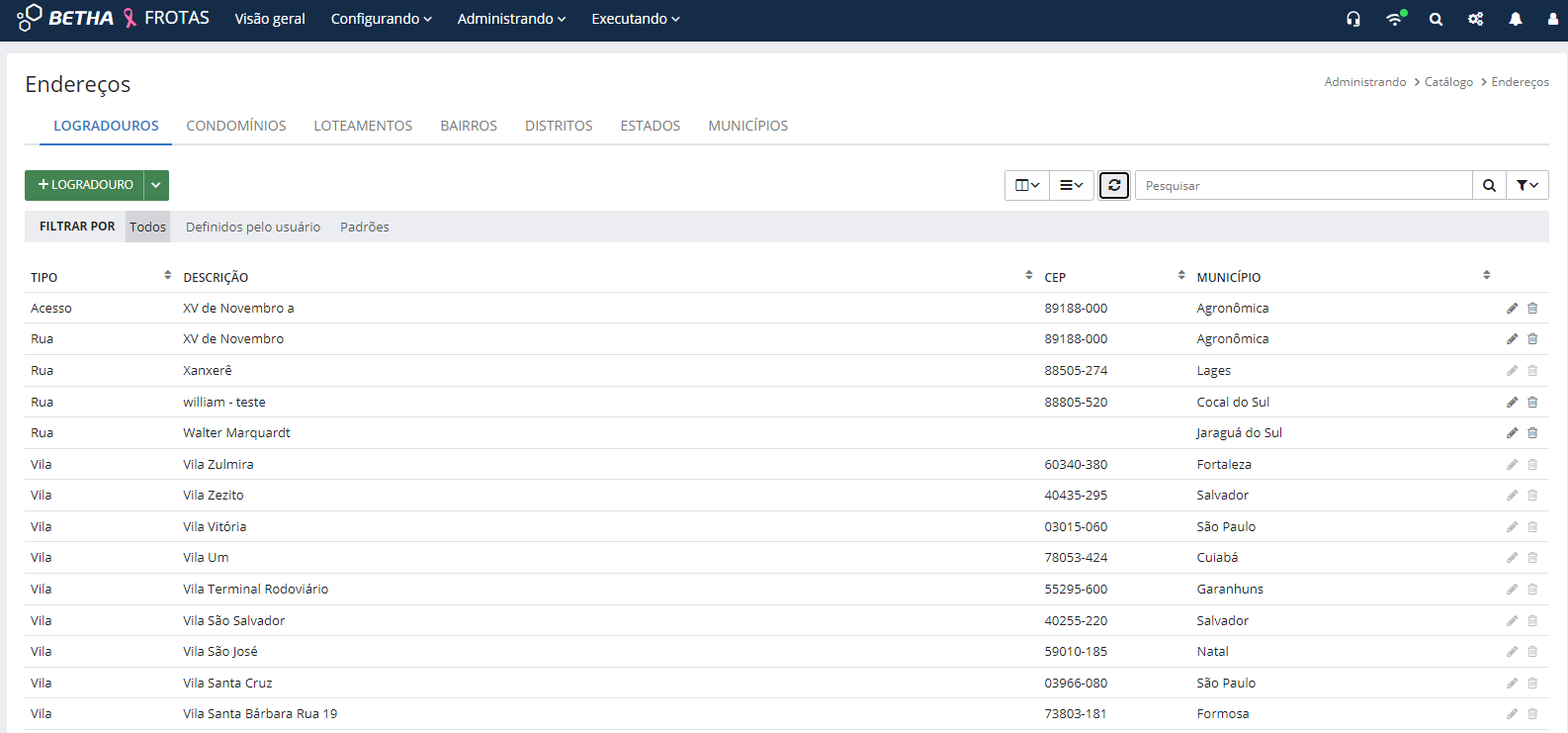Screen dimensions: 1568x733
Task: Sort by the DESCRIÇÃO column
Action: point(1029,275)
